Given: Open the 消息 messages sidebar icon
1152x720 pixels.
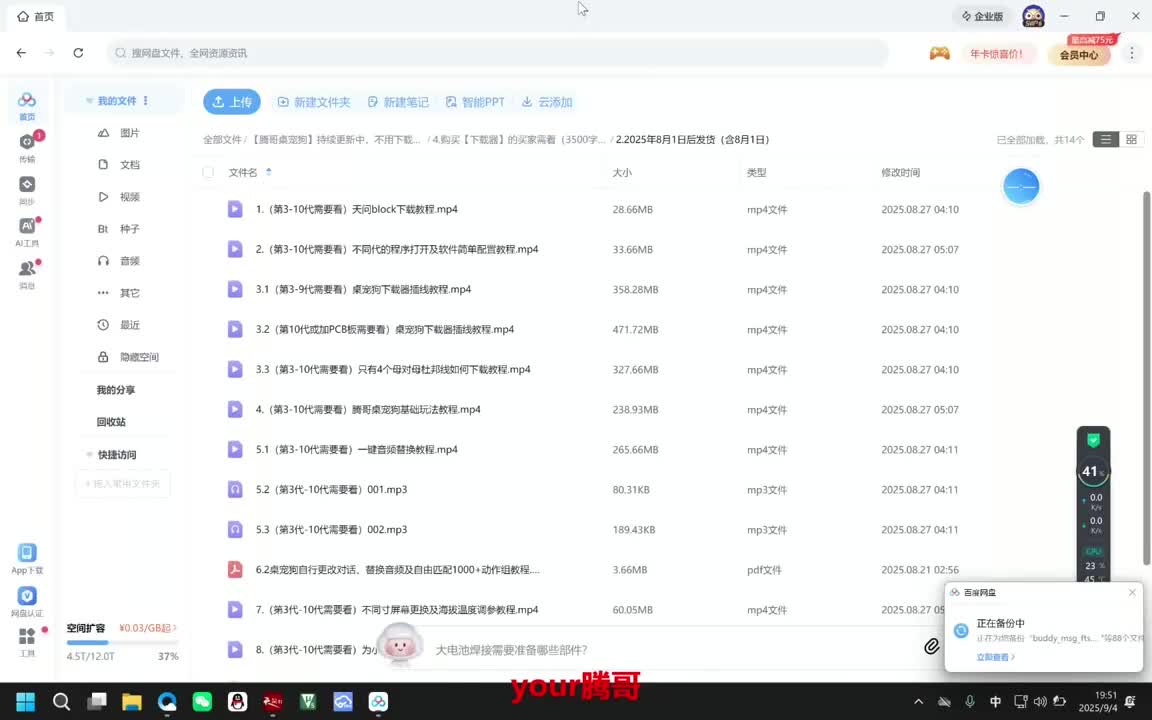Looking at the screenshot, I should (27, 273).
